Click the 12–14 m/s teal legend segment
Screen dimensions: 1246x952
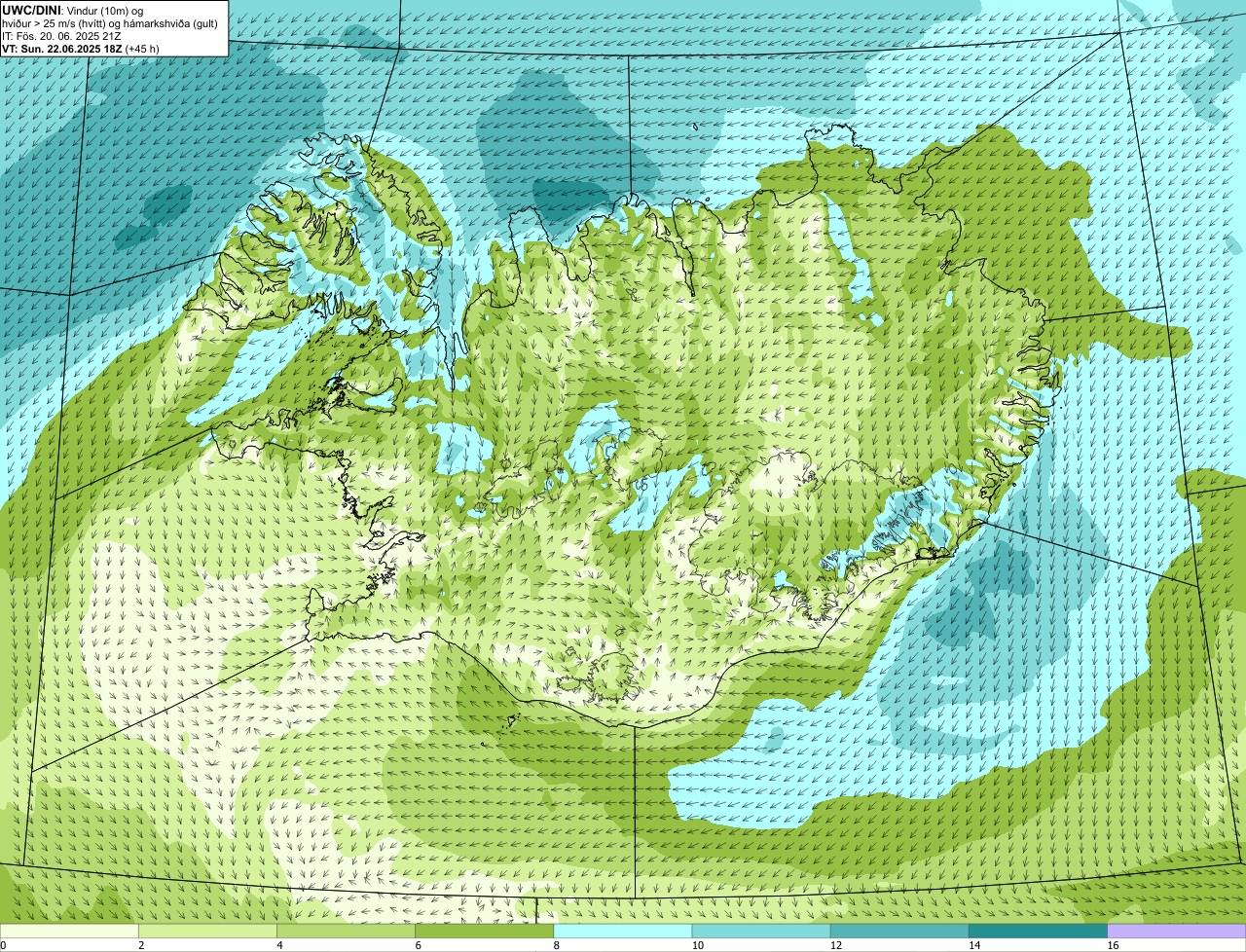click(899, 931)
